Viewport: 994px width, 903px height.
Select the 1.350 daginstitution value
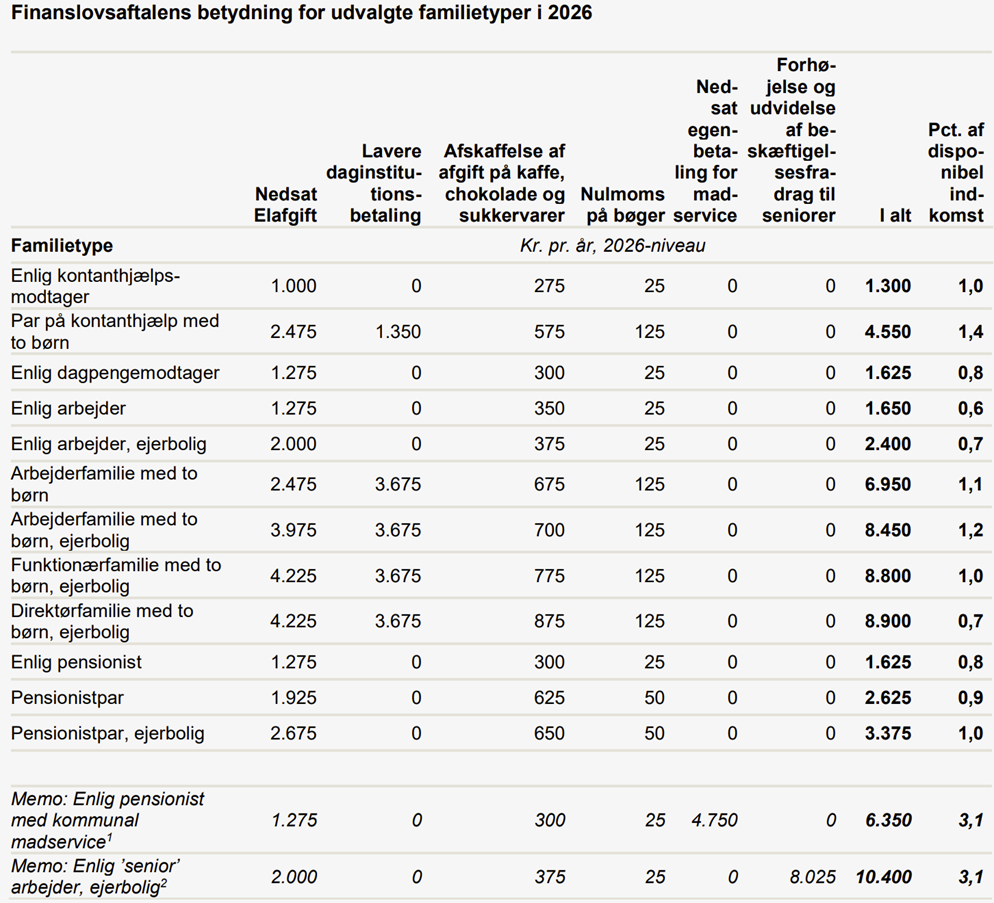pos(397,332)
